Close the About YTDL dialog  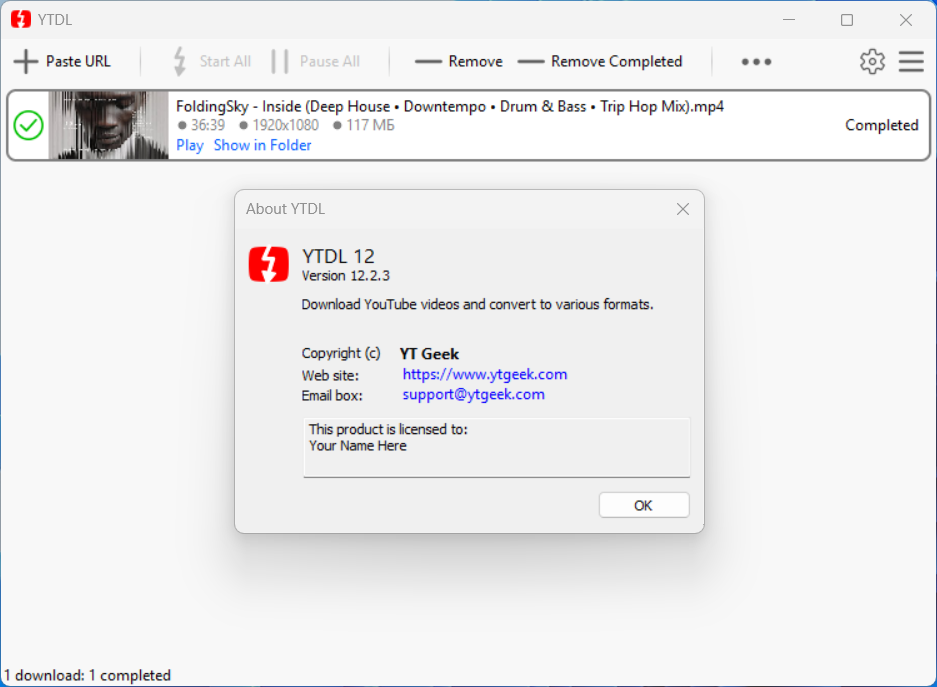pos(682,209)
